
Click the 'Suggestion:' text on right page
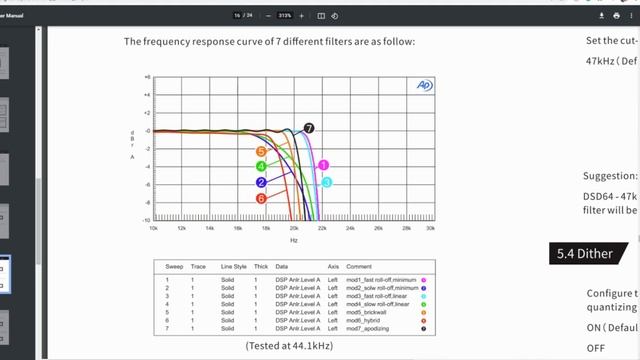tap(610, 176)
